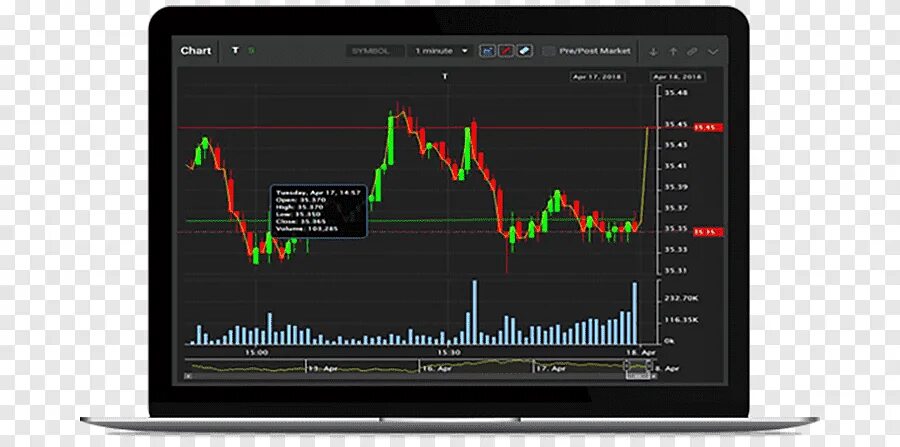This screenshot has height=447, width=900.
Task: Click the Chart panel title
Action: 196,50
